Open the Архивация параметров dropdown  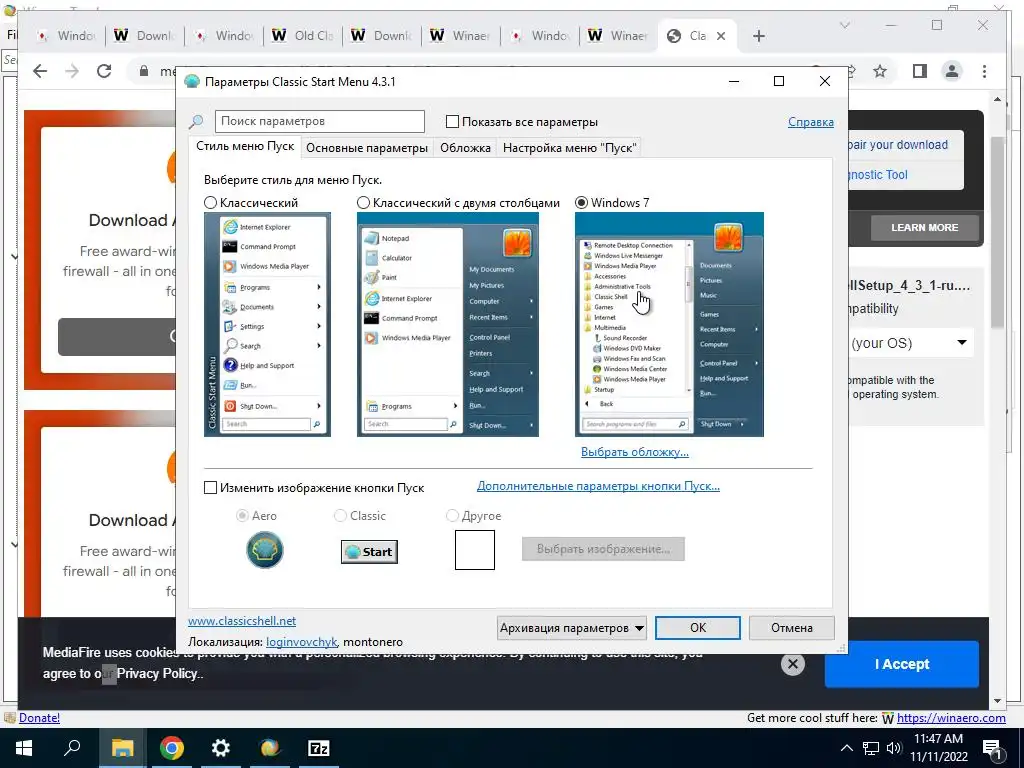[x=571, y=628]
